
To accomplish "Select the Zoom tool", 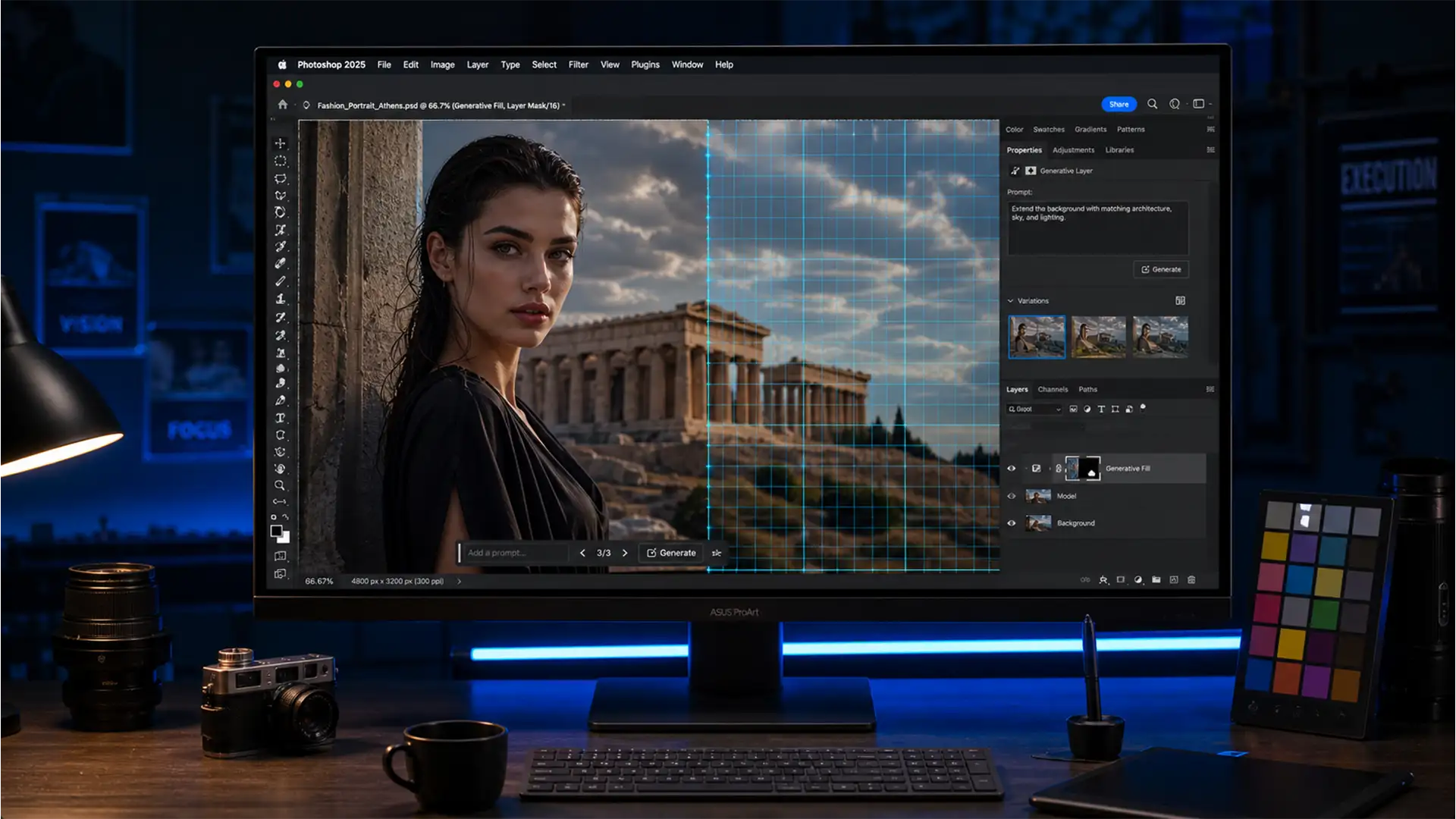I will click(x=280, y=485).
